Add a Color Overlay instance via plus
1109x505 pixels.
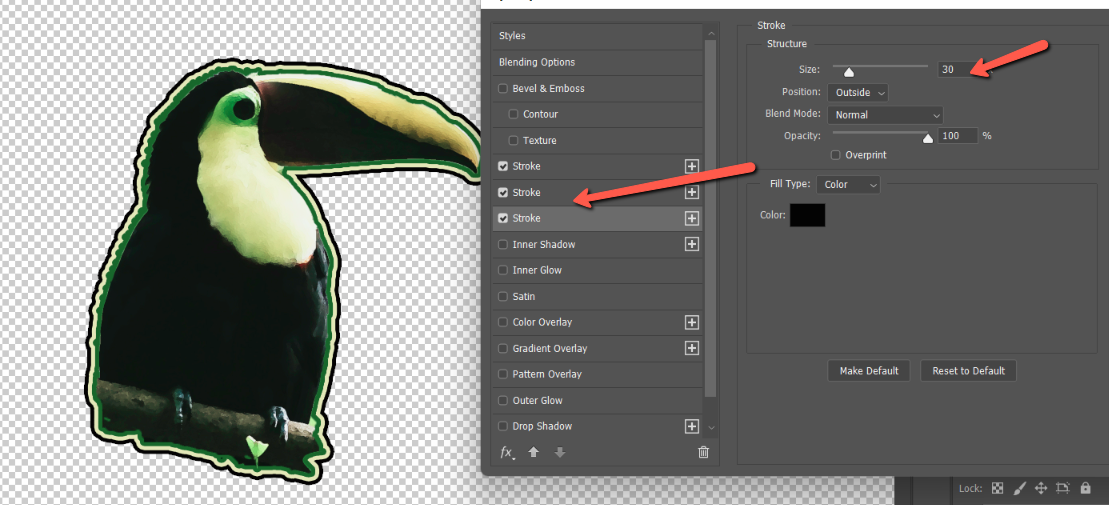[x=691, y=323]
